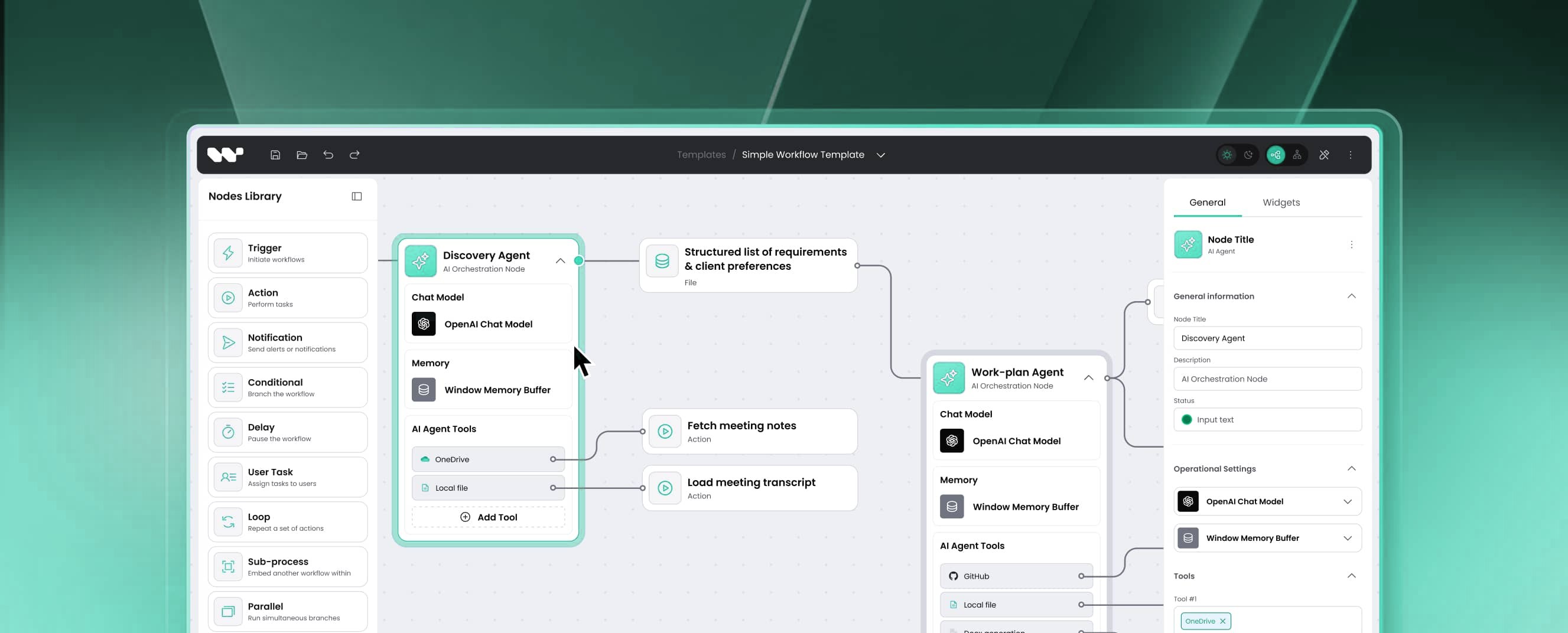Click the undo arrow icon
The width and height of the screenshot is (1568, 633).
328,155
